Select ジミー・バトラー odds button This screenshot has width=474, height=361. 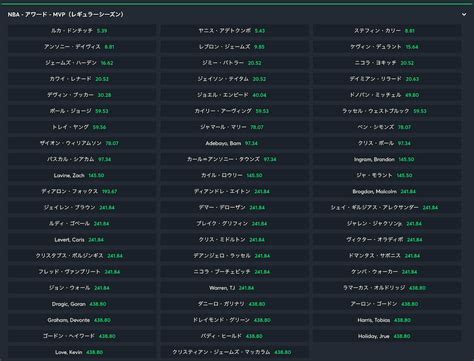[234, 63]
